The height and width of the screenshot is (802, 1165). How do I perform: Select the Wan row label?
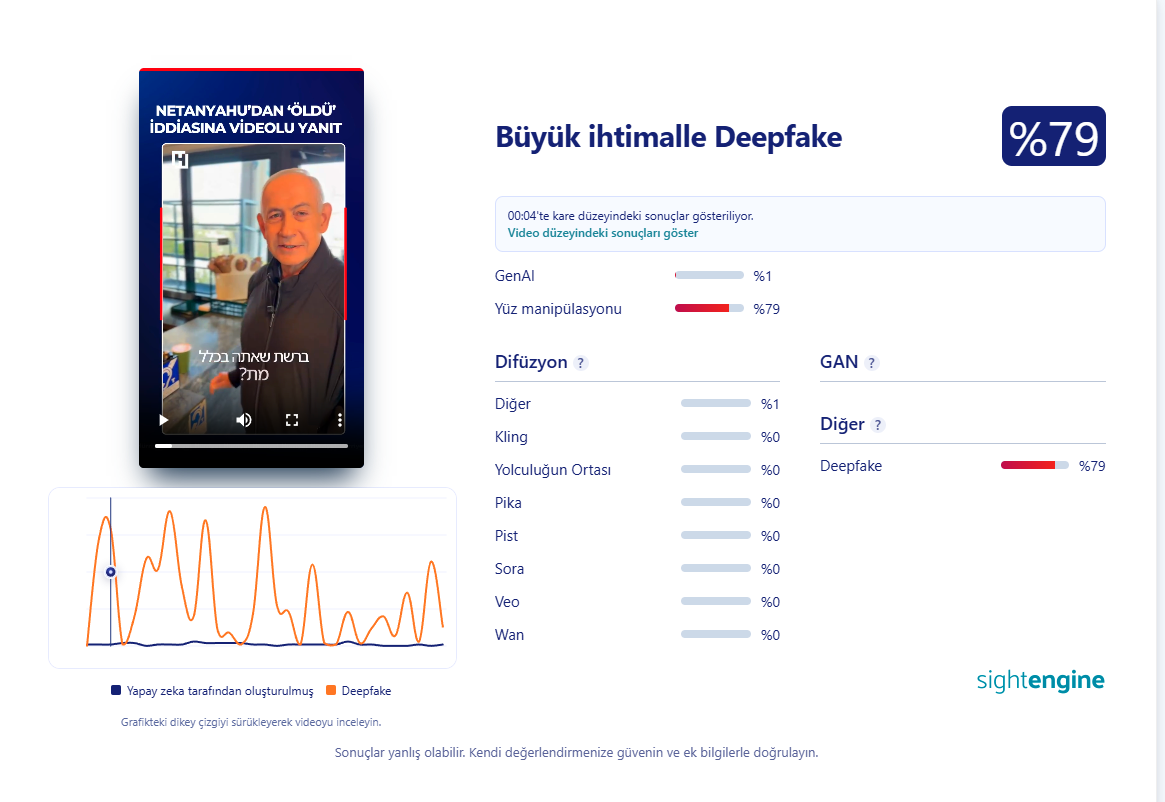509,635
